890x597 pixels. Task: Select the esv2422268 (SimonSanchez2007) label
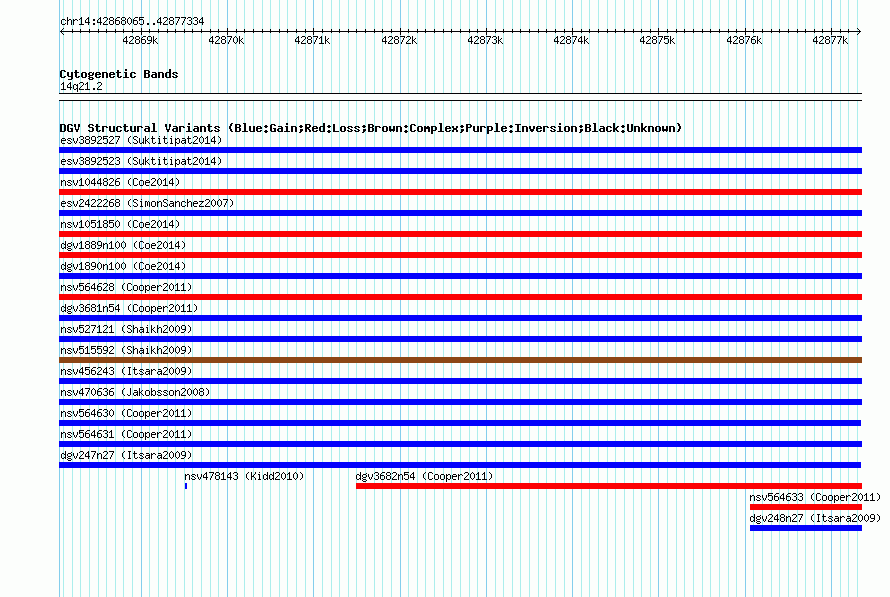[x=147, y=203]
